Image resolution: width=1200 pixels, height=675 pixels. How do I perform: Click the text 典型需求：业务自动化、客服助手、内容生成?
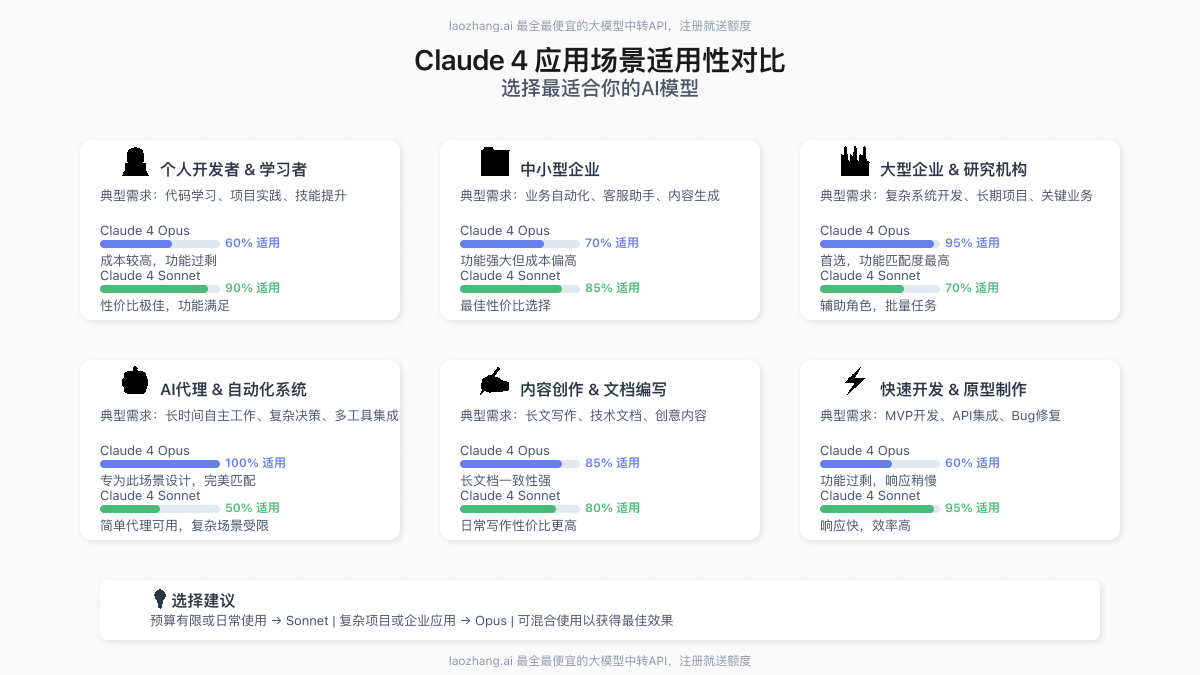point(590,196)
